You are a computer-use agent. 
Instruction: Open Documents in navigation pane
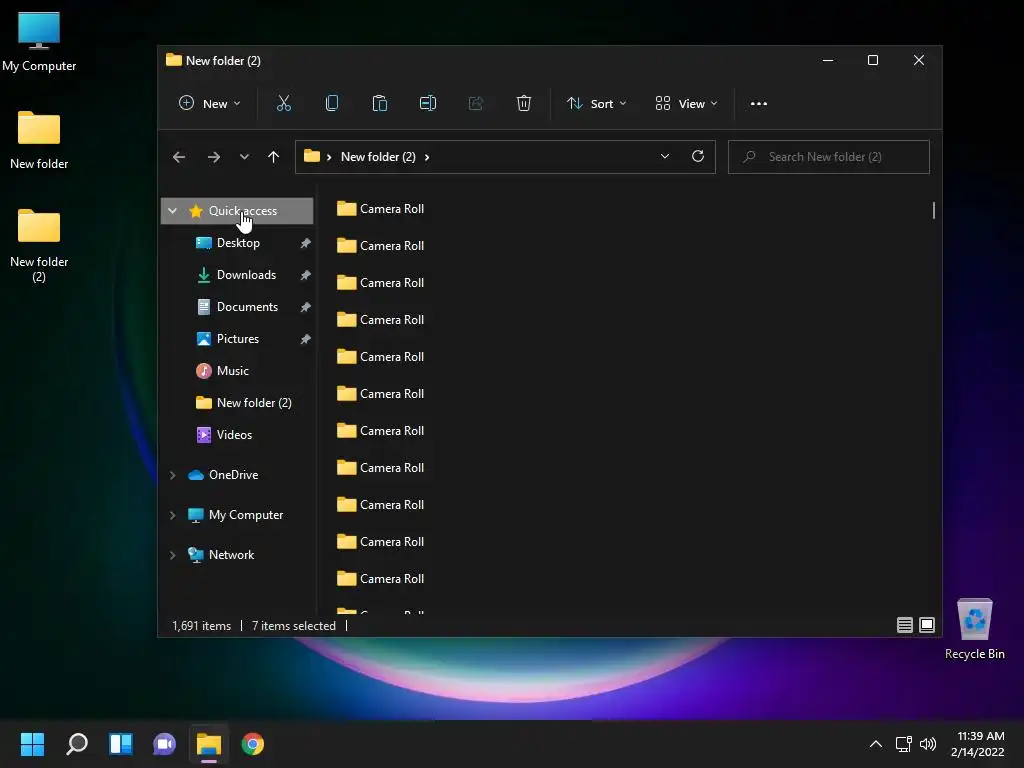pyautogui.click(x=248, y=307)
